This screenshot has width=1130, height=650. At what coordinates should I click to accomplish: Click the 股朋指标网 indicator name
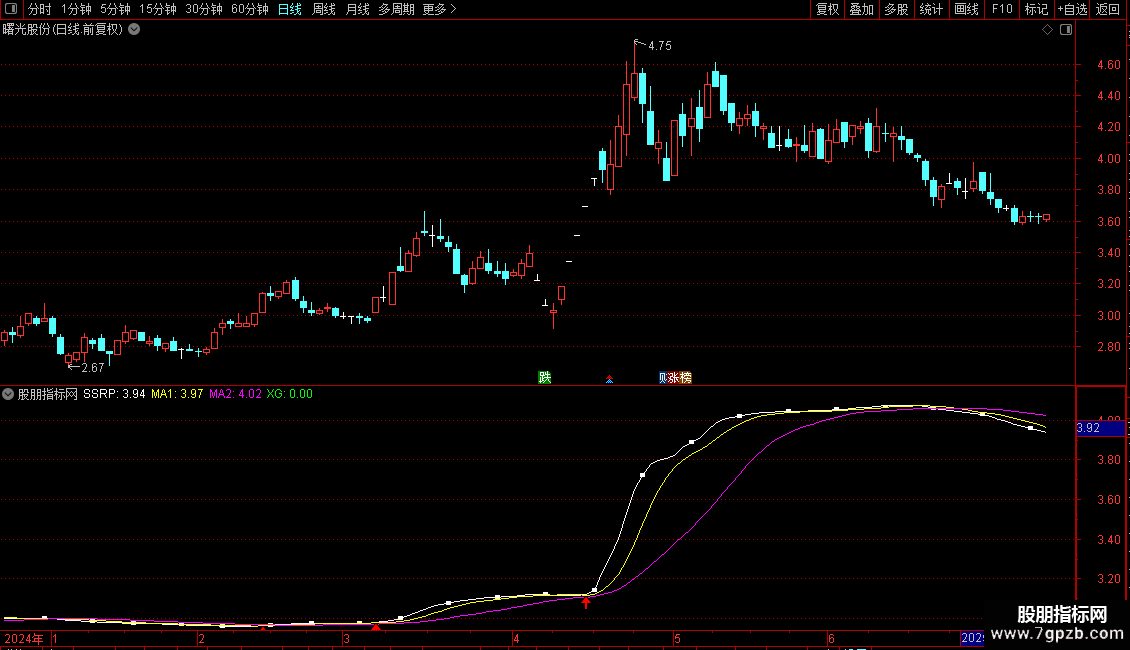pos(48,394)
